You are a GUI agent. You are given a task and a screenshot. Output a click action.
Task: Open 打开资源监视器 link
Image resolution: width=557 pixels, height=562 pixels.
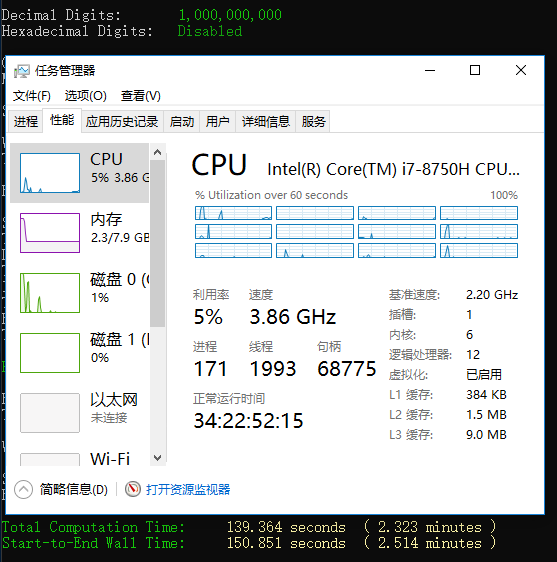coord(188,489)
